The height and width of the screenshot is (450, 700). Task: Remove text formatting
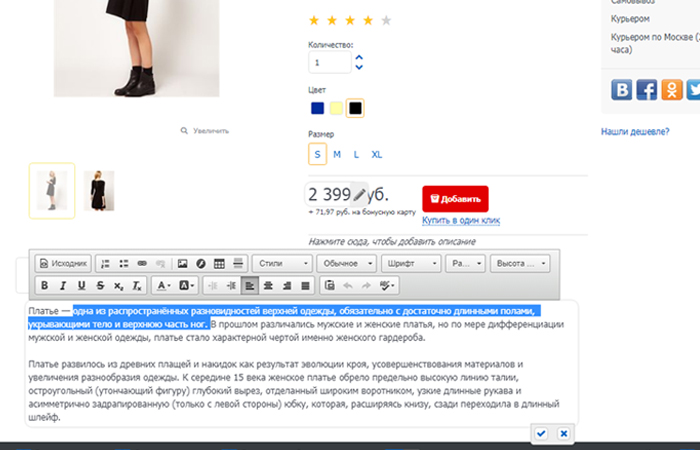137,286
